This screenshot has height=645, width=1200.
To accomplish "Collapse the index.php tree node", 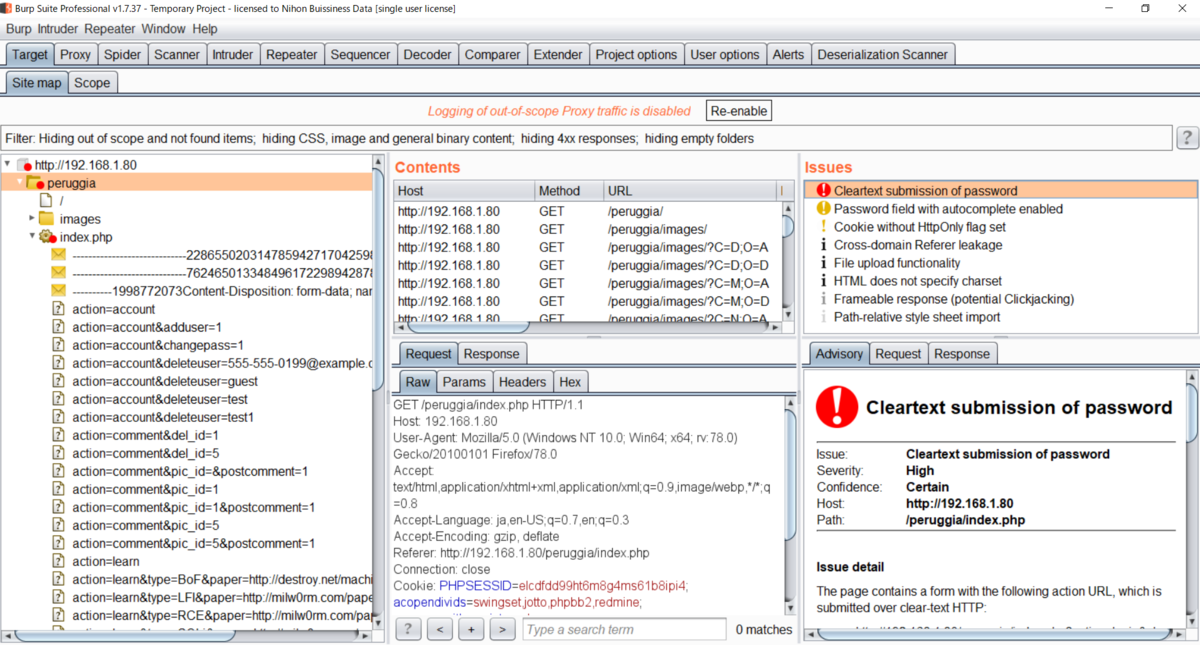I will click(31, 236).
